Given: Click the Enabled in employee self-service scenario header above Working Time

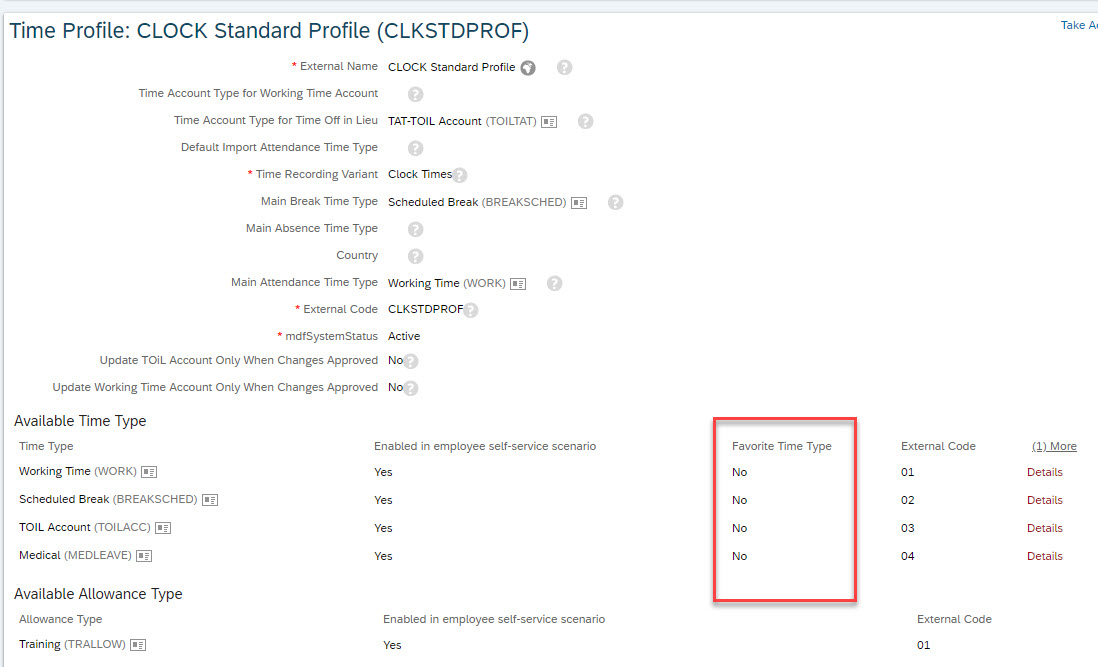Looking at the screenshot, I should 485,446.
